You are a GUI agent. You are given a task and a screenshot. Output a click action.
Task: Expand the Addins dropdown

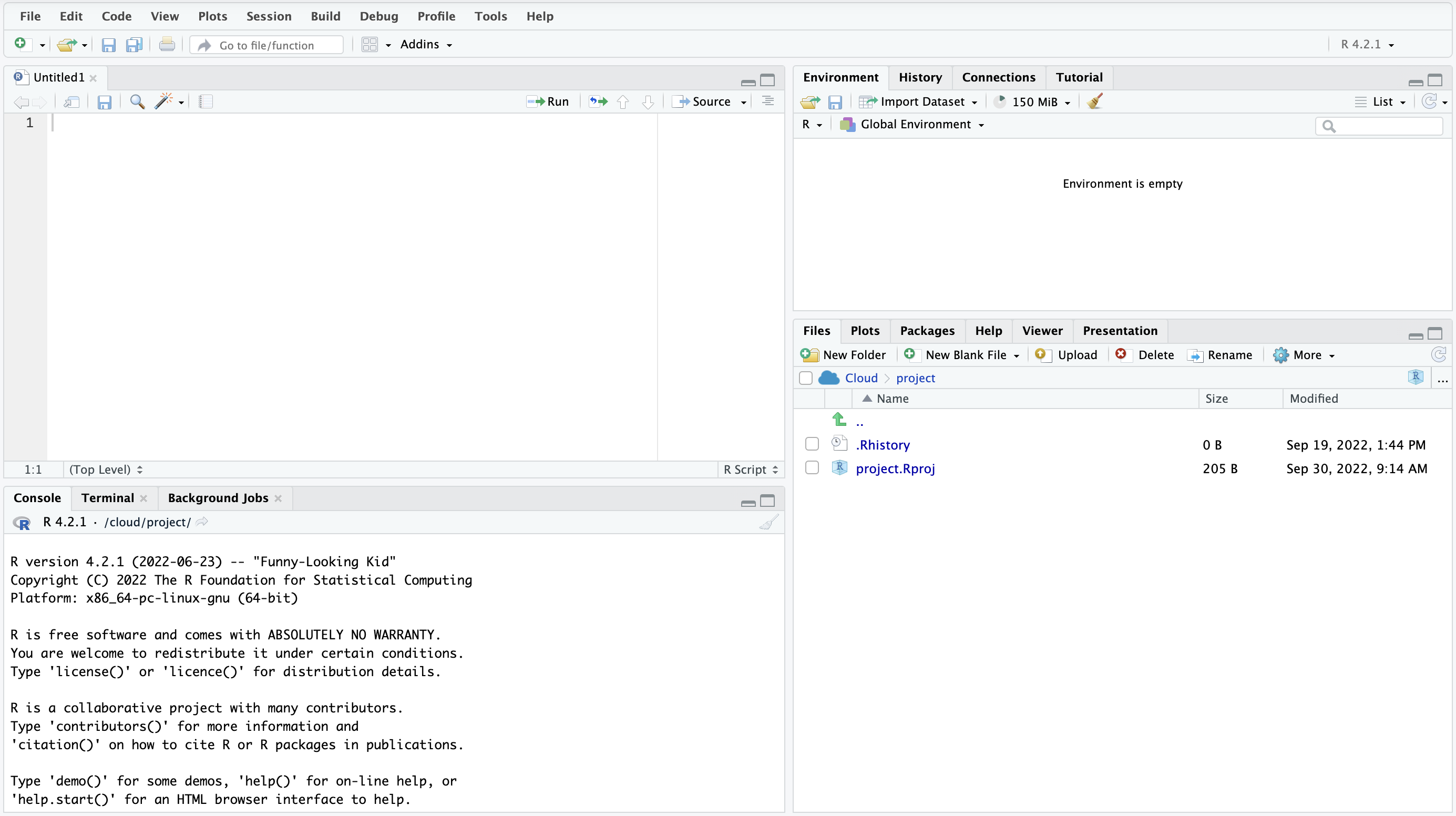(426, 45)
